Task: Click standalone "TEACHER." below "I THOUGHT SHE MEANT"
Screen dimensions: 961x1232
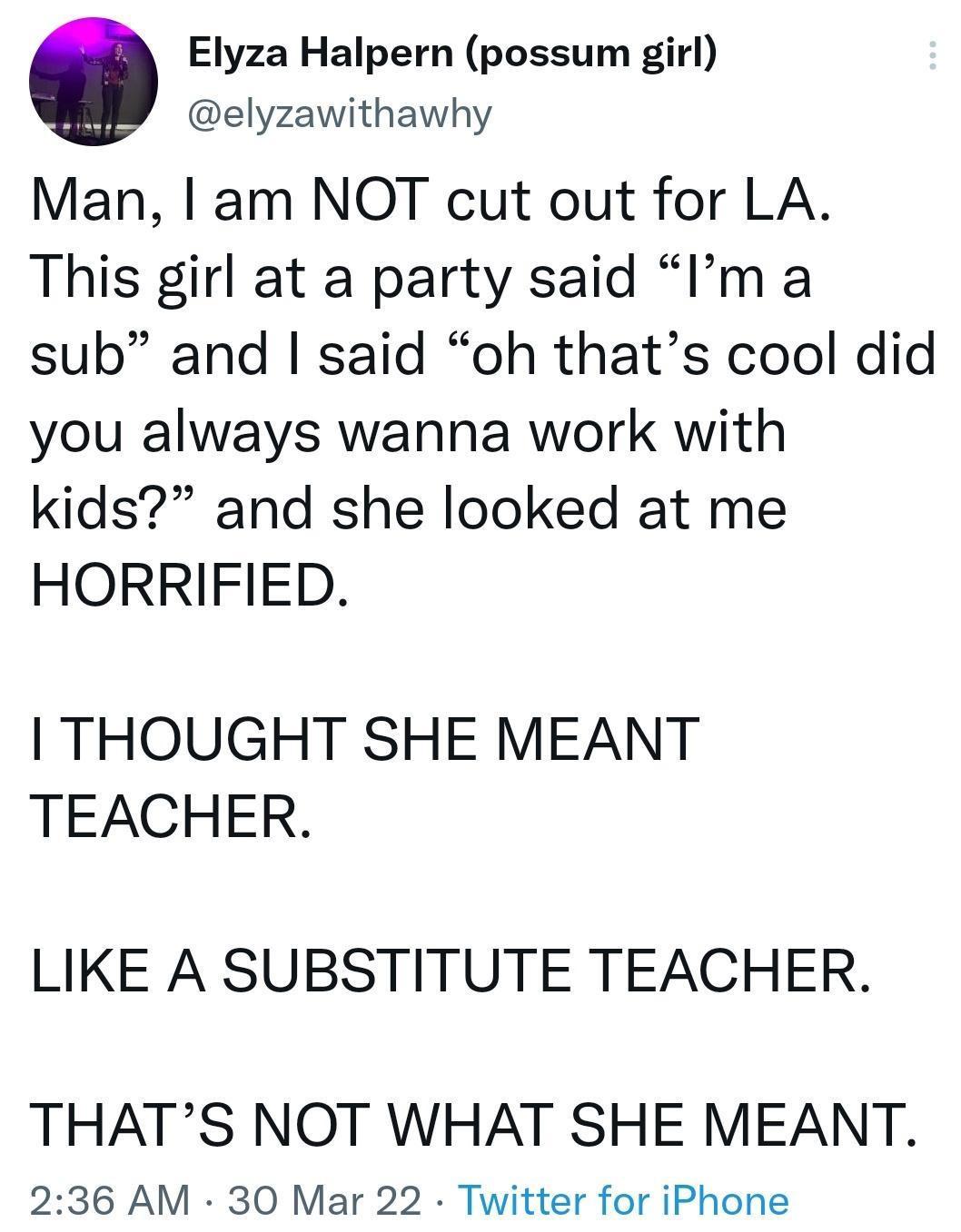Action: [x=173, y=814]
